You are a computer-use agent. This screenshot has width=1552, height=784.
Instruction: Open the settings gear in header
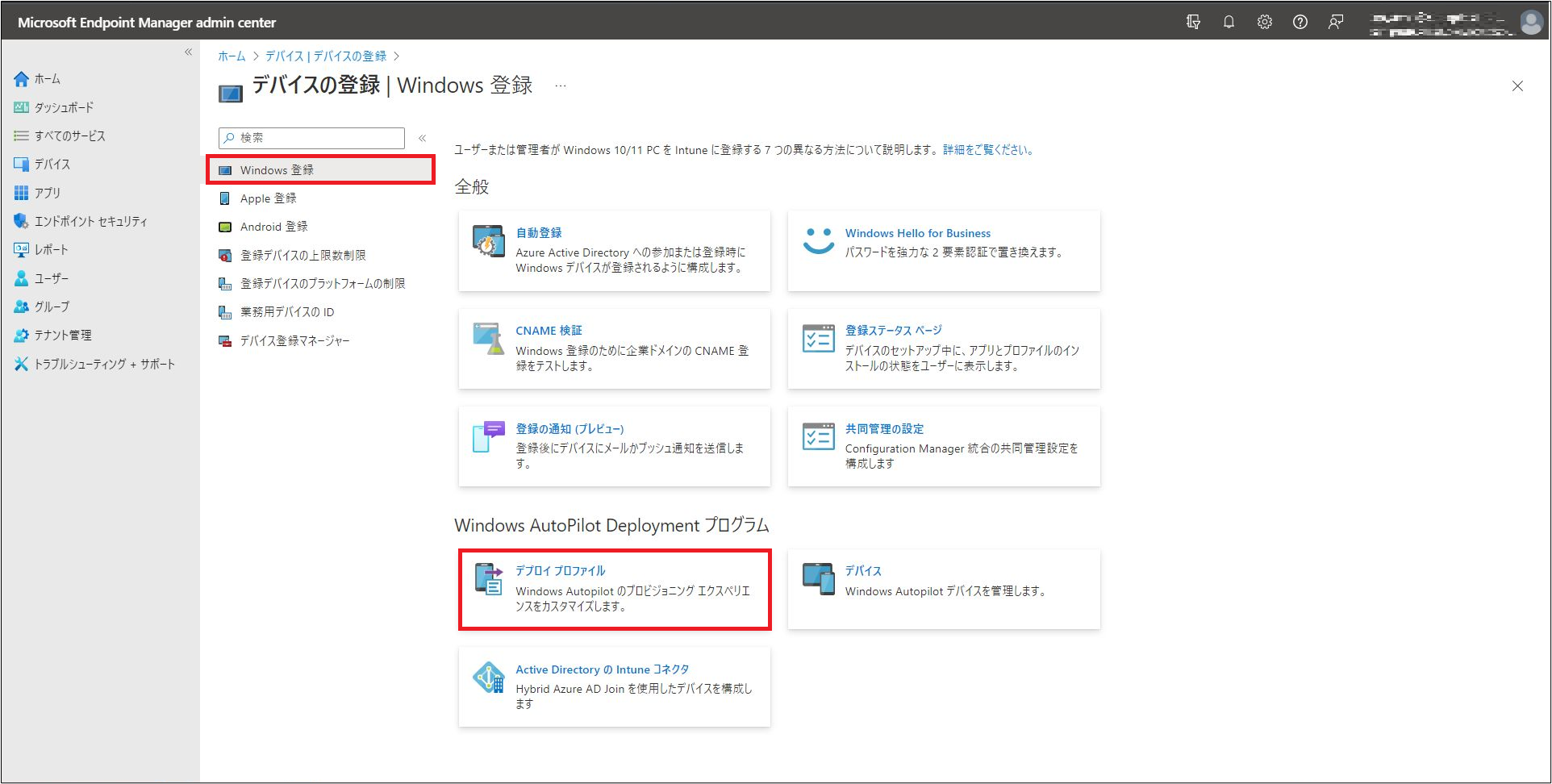coord(1264,22)
